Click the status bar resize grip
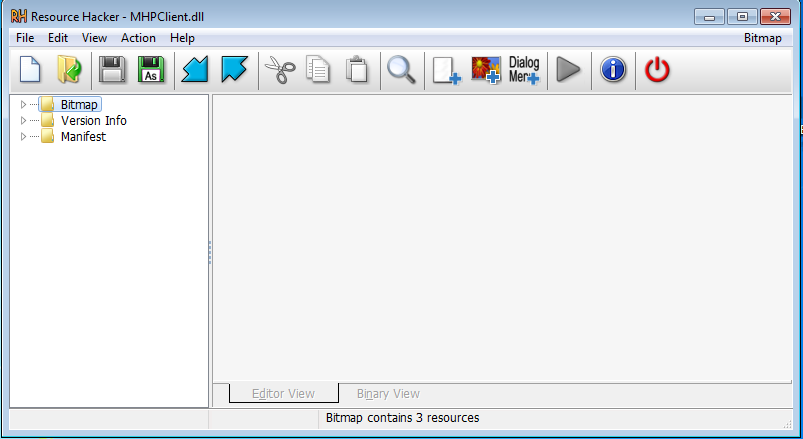This screenshot has width=803, height=439. [788, 423]
